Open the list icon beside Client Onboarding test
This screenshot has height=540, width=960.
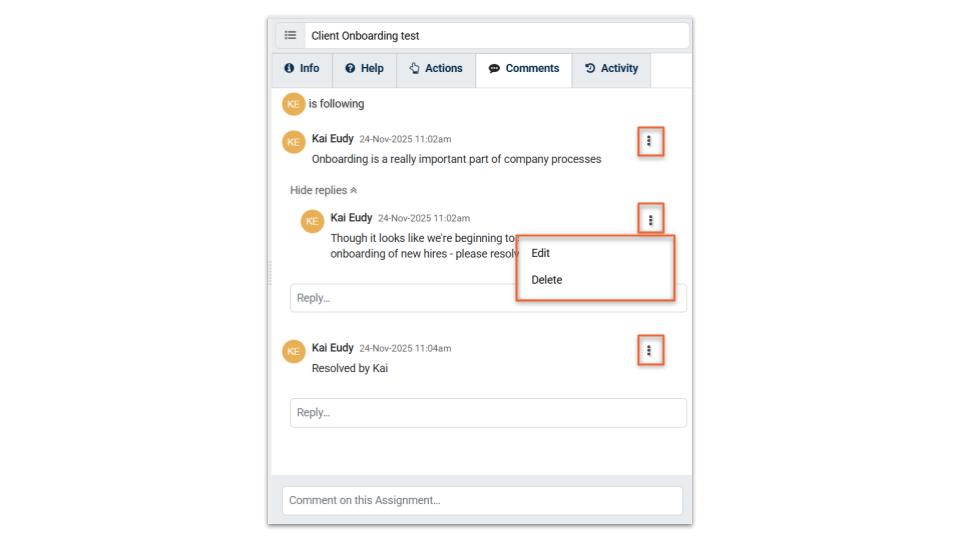click(290, 36)
